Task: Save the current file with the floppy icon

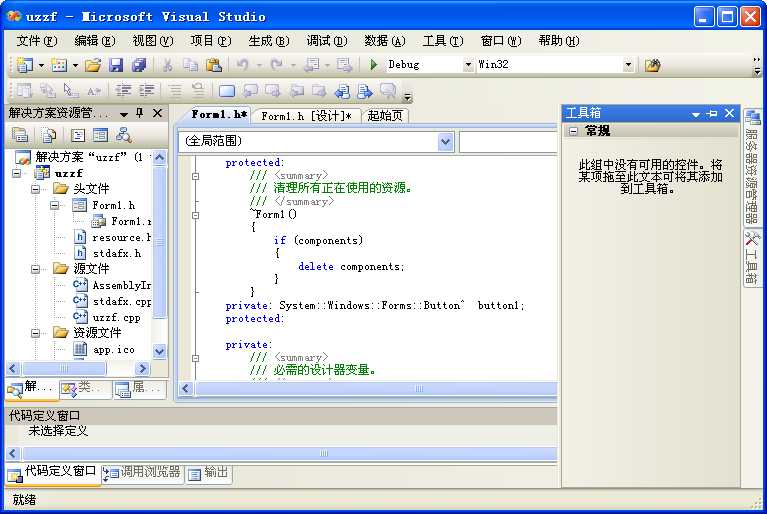Action: pyautogui.click(x=115, y=65)
